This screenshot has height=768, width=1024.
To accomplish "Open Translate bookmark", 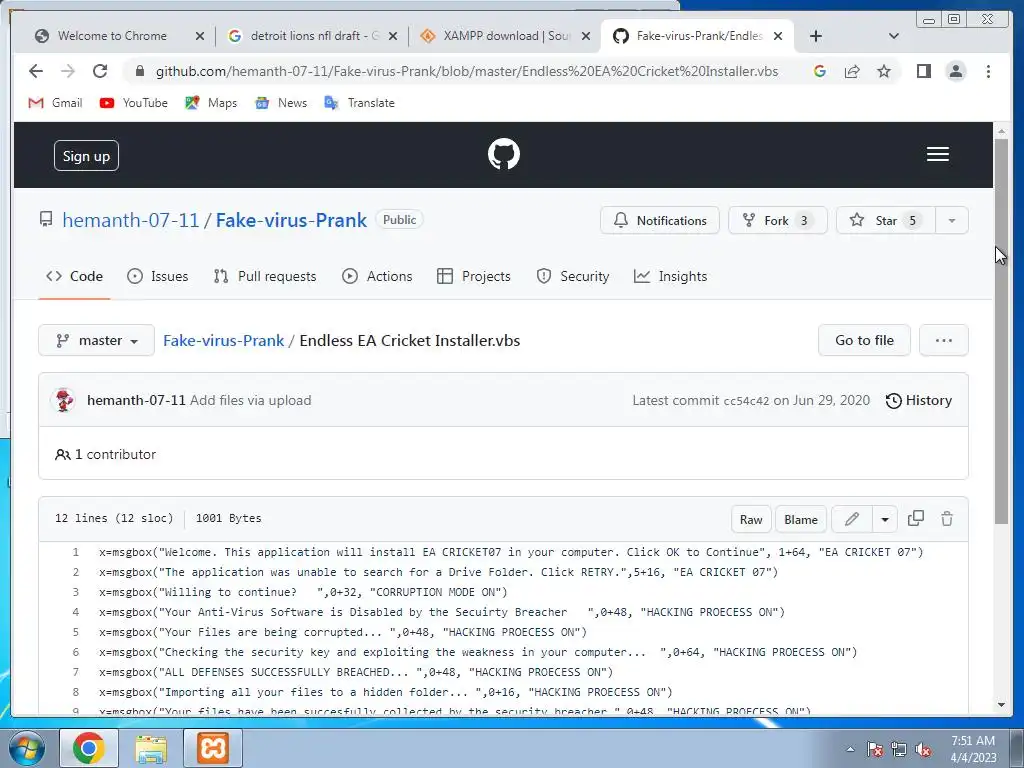I will [x=359, y=103].
